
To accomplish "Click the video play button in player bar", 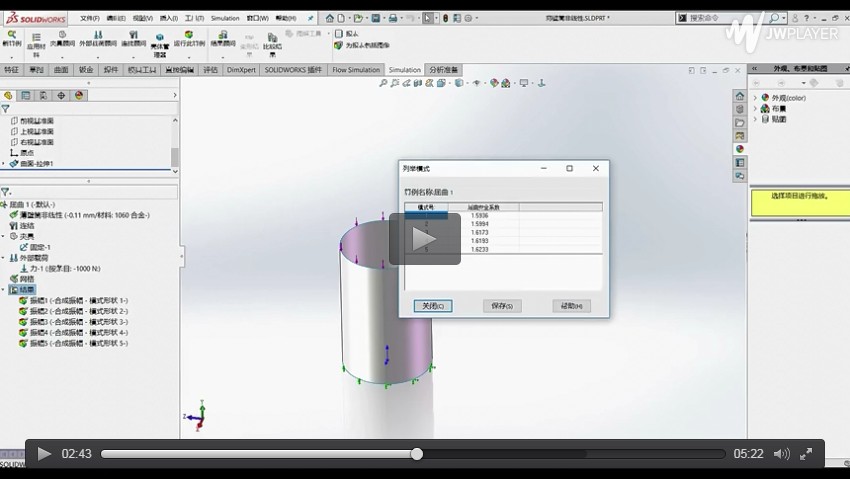I will point(44,454).
